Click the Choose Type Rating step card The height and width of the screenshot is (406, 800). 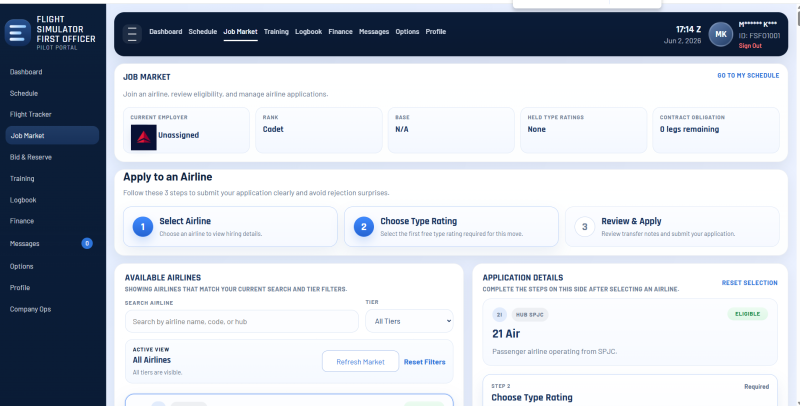tap(451, 226)
